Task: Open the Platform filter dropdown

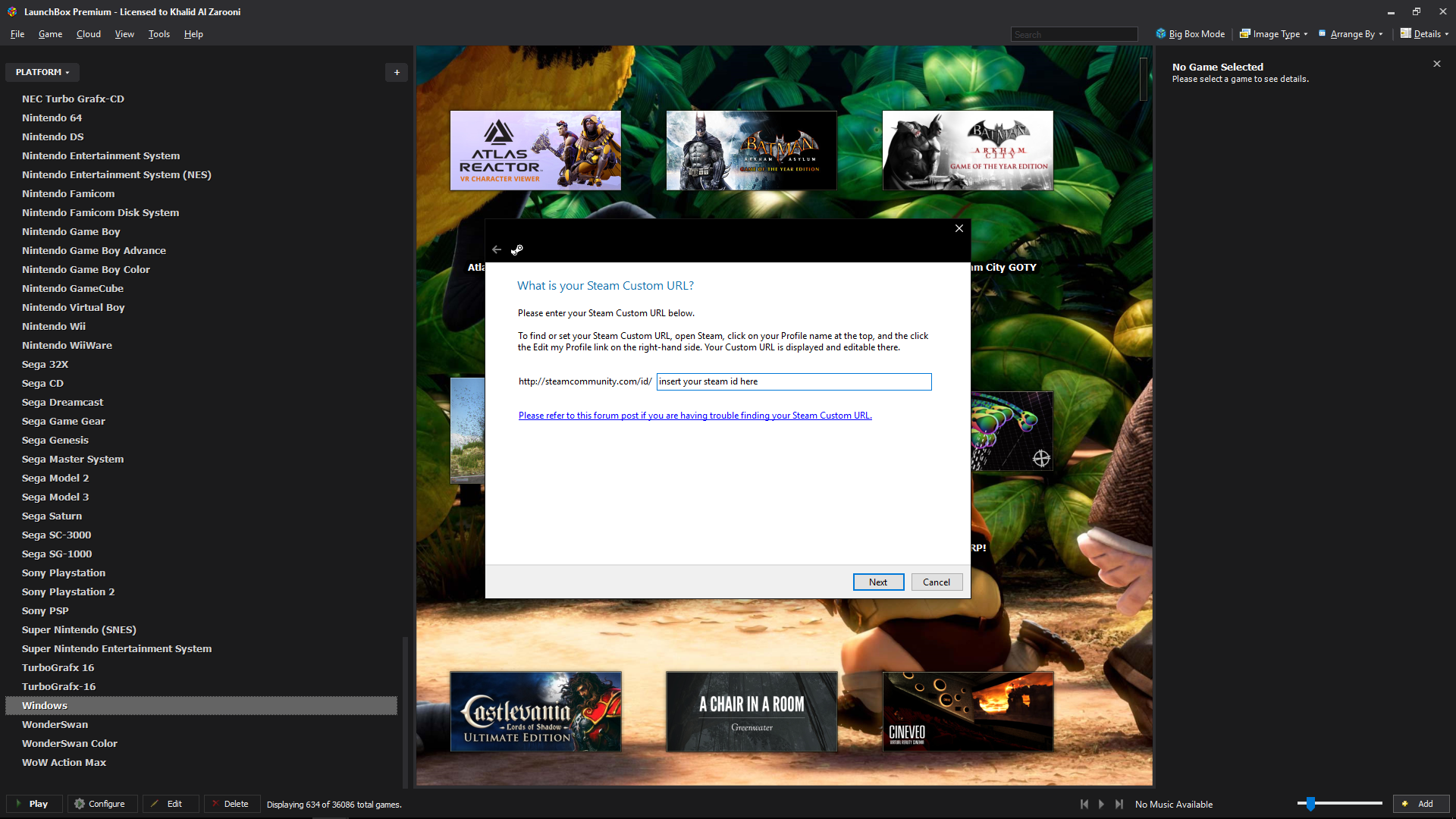Action: click(x=42, y=72)
